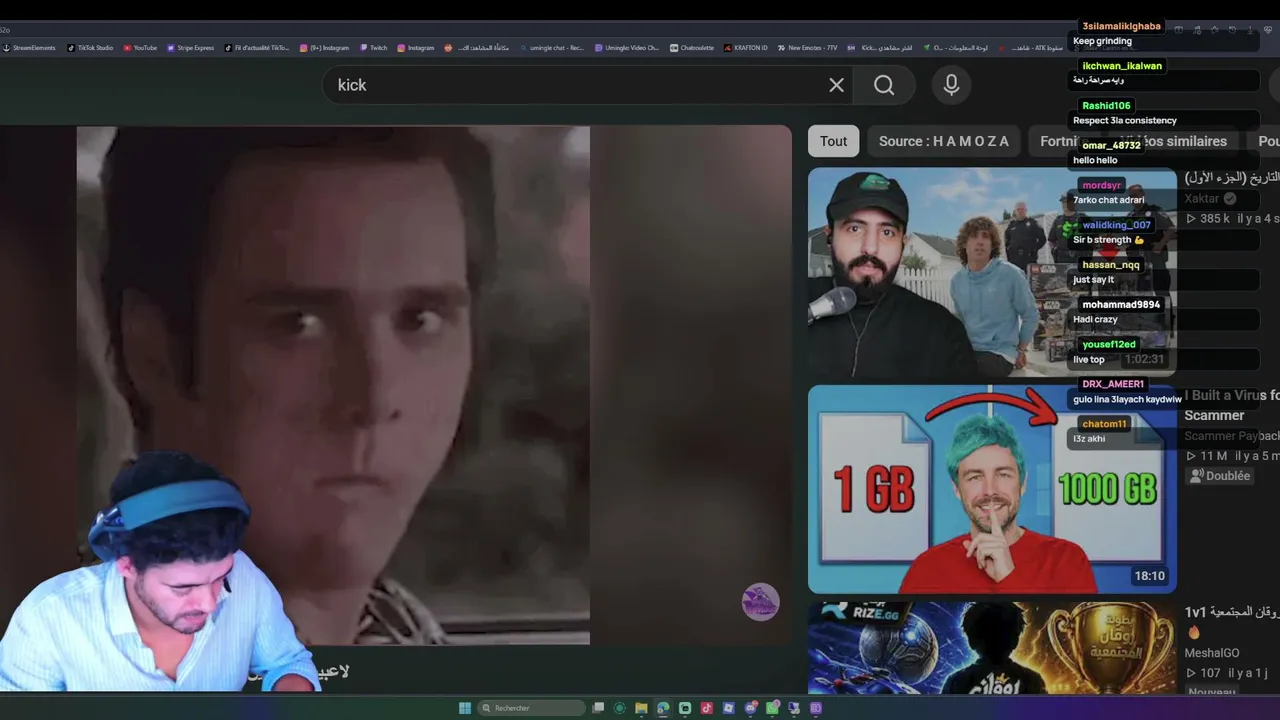Click the Xaktar channel name
Viewport: 1280px width, 720px height.
pos(1202,198)
